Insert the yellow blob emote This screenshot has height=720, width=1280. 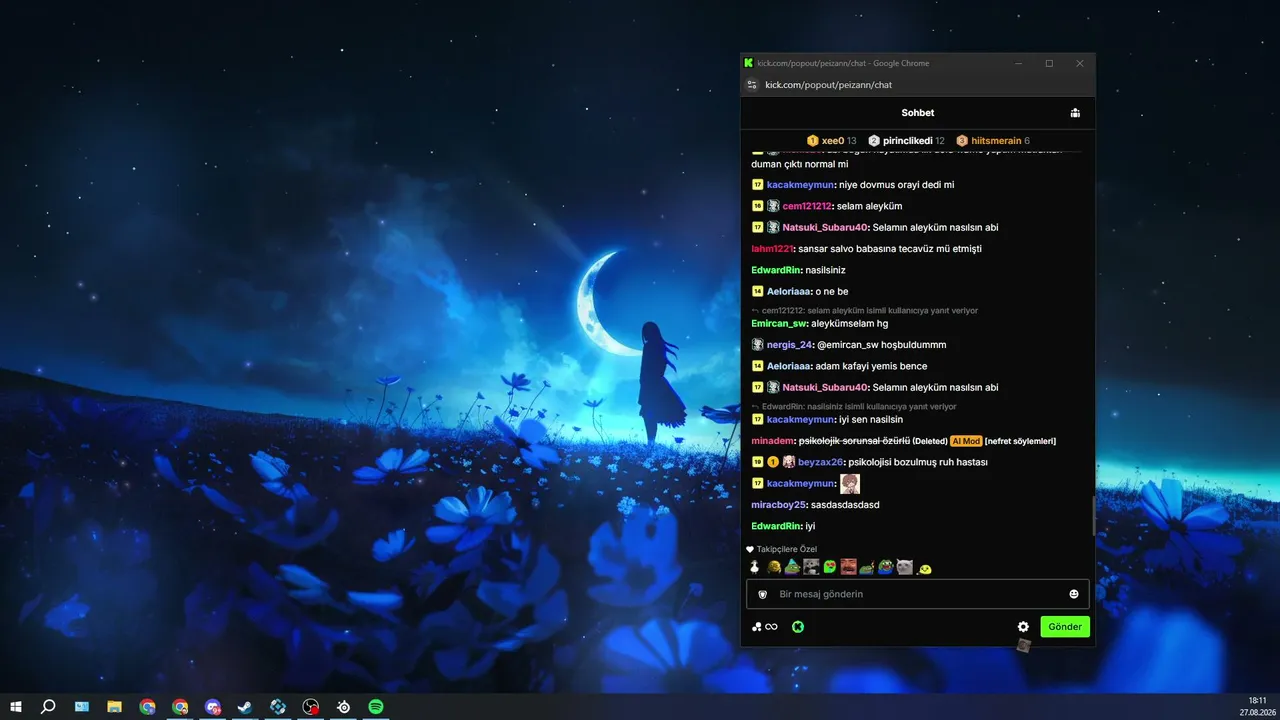925,569
